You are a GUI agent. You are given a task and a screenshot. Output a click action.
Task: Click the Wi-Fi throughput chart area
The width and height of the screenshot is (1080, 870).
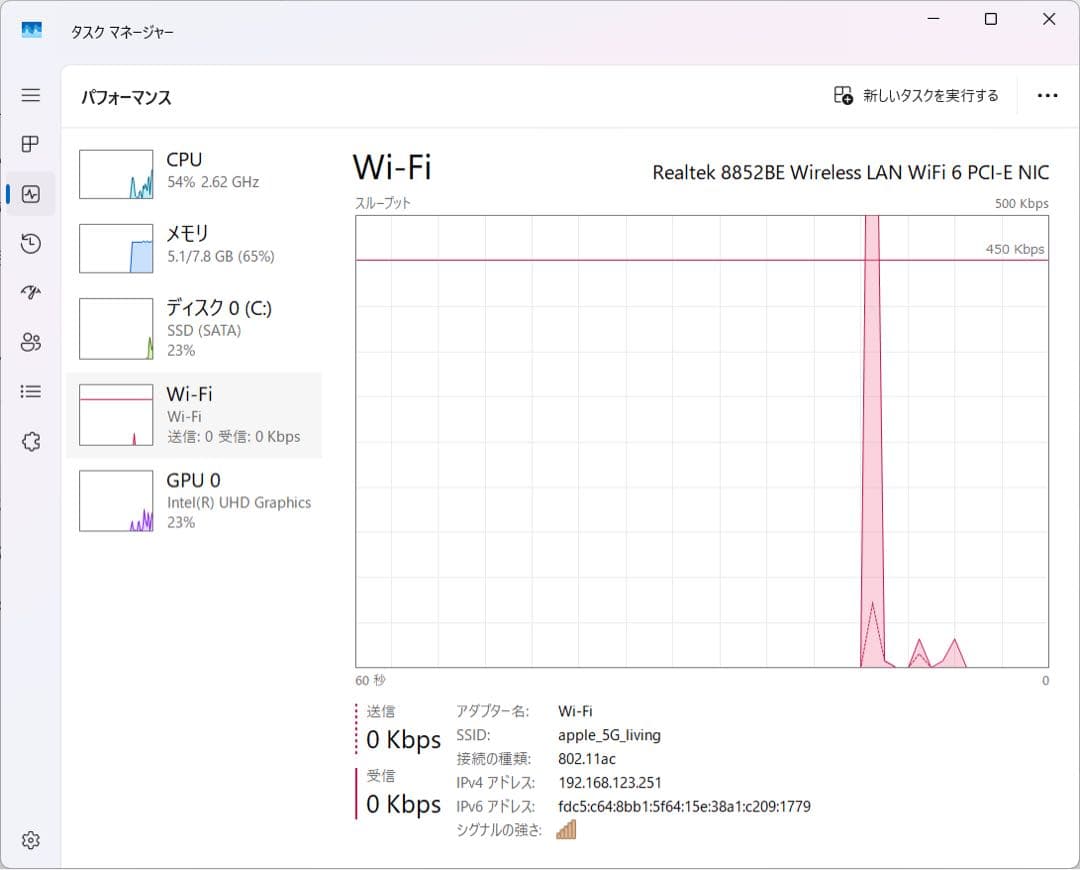click(x=700, y=440)
